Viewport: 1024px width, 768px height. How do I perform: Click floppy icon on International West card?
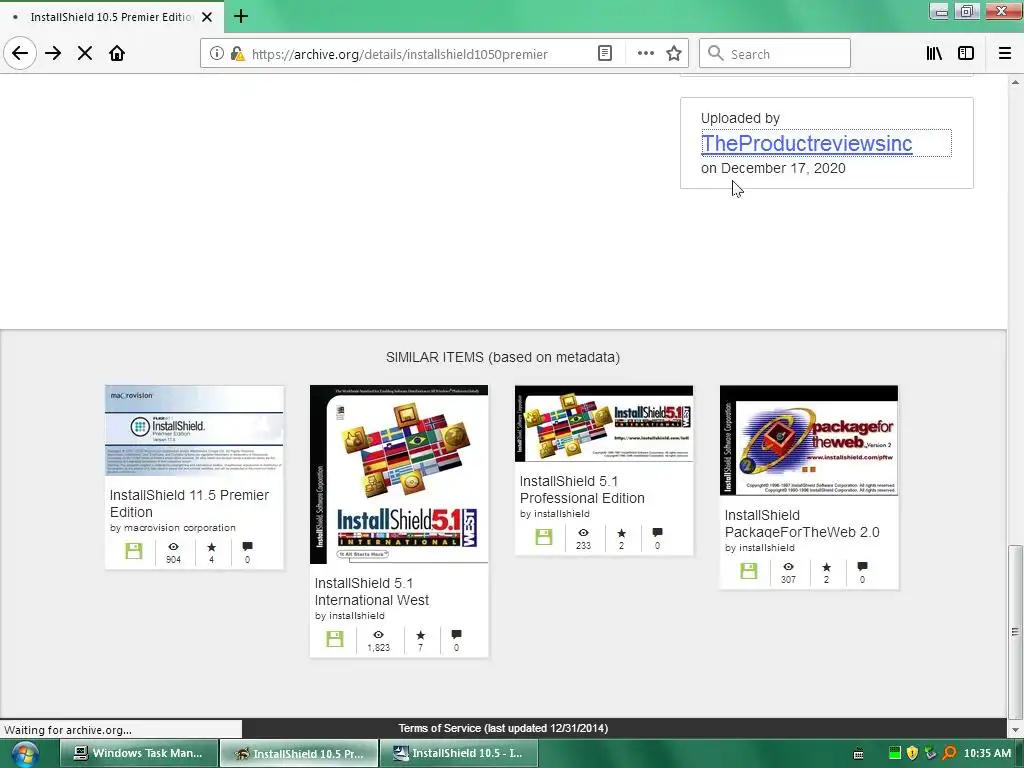coord(335,639)
